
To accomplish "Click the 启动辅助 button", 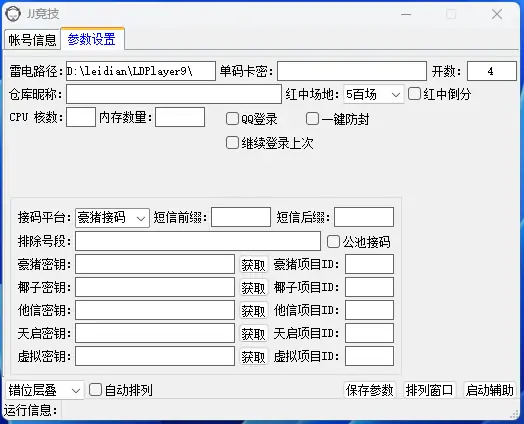I will 490,390.
